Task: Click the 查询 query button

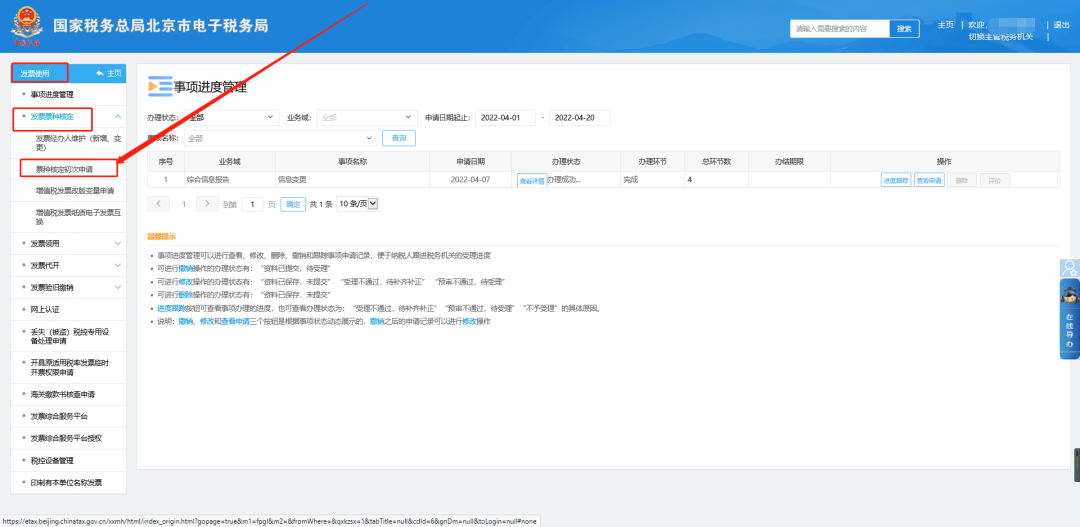Action: [x=399, y=138]
